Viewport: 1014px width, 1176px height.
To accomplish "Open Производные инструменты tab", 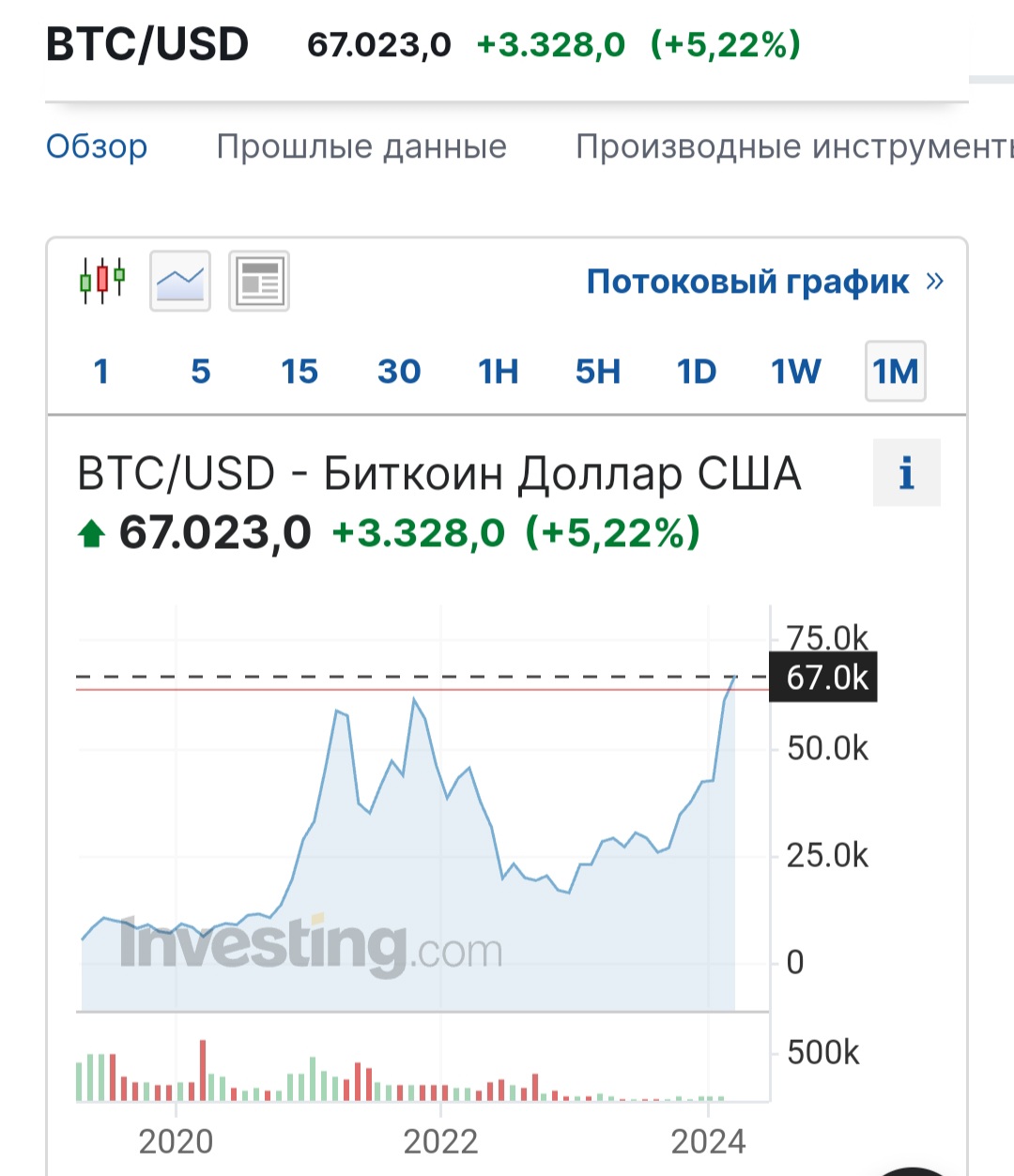I will click(793, 146).
